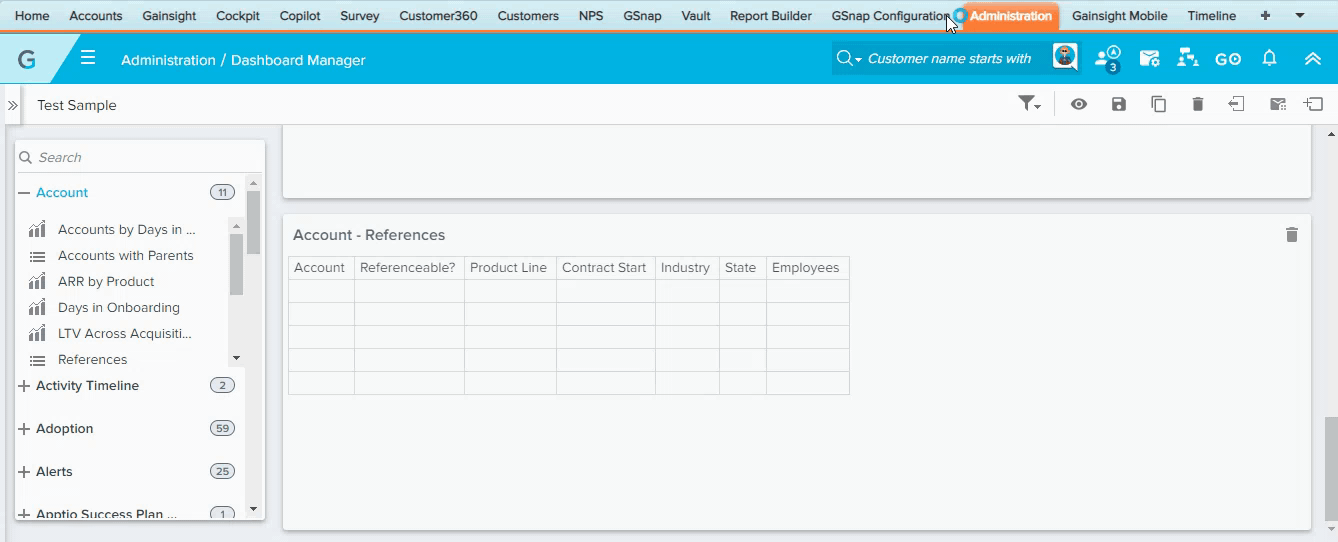The width and height of the screenshot is (1338, 542).
Task: Click the Account count badge 11
Action: pyautogui.click(x=222, y=193)
